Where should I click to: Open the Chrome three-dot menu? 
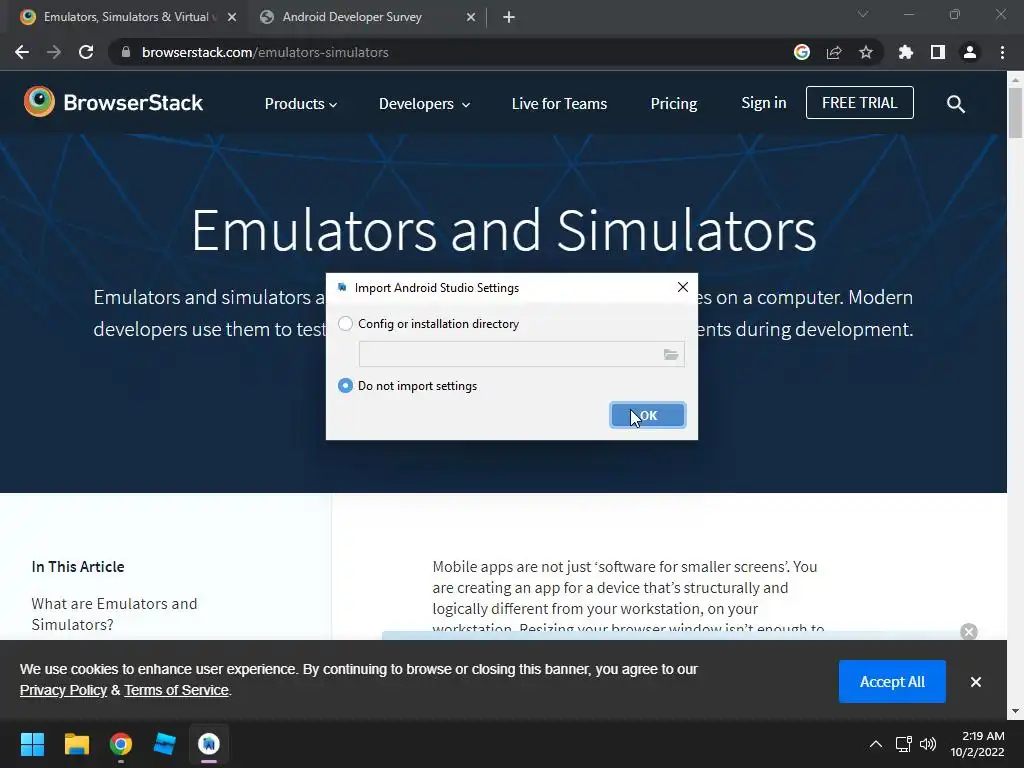(x=1002, y=52)
